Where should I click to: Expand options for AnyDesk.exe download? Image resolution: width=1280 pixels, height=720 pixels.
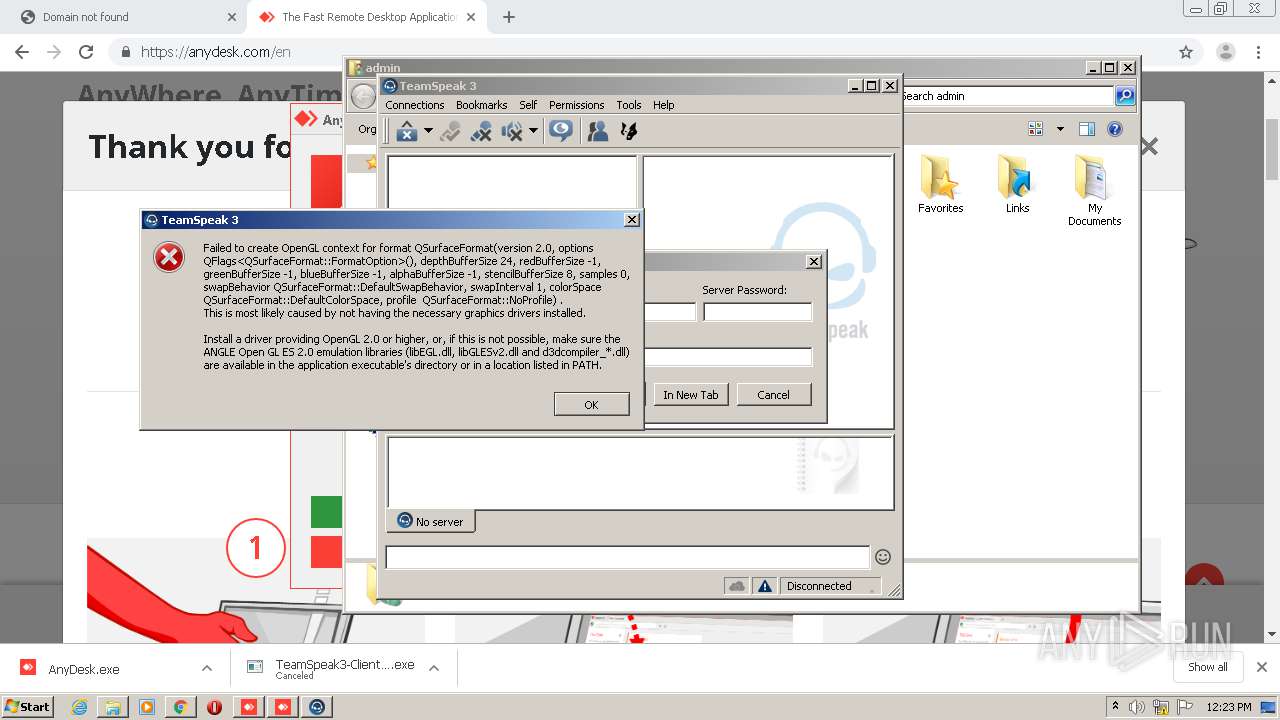click(x=207, y=669)
